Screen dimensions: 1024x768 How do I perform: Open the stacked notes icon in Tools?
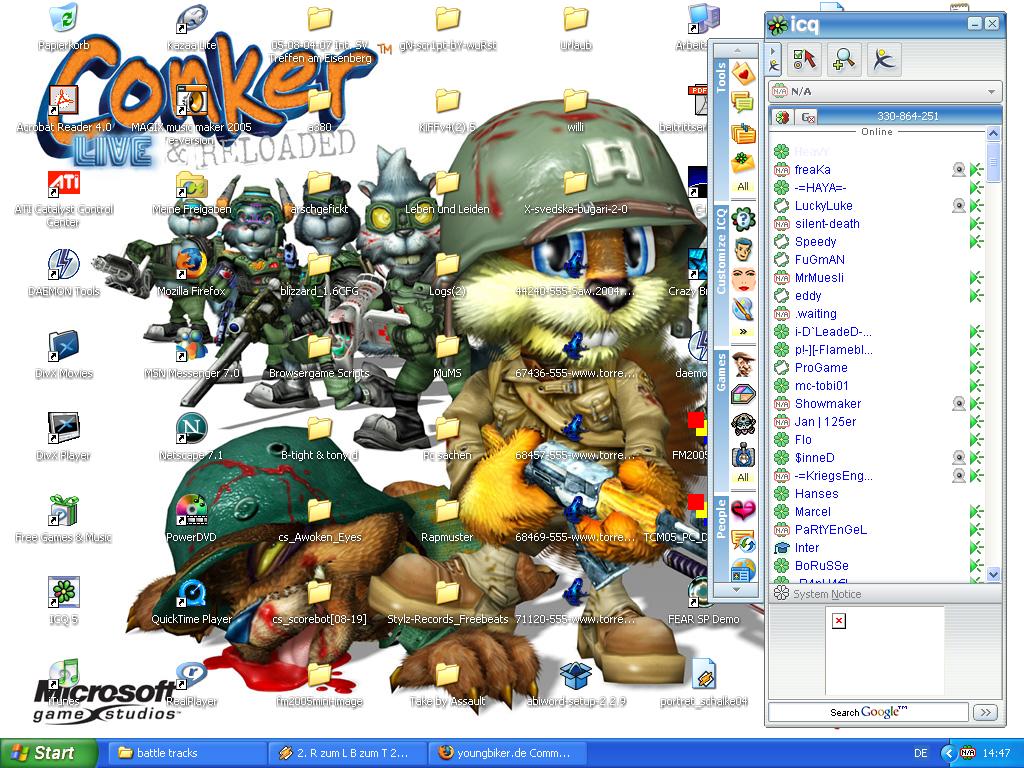pyautogui.click(x=743, y=133)
